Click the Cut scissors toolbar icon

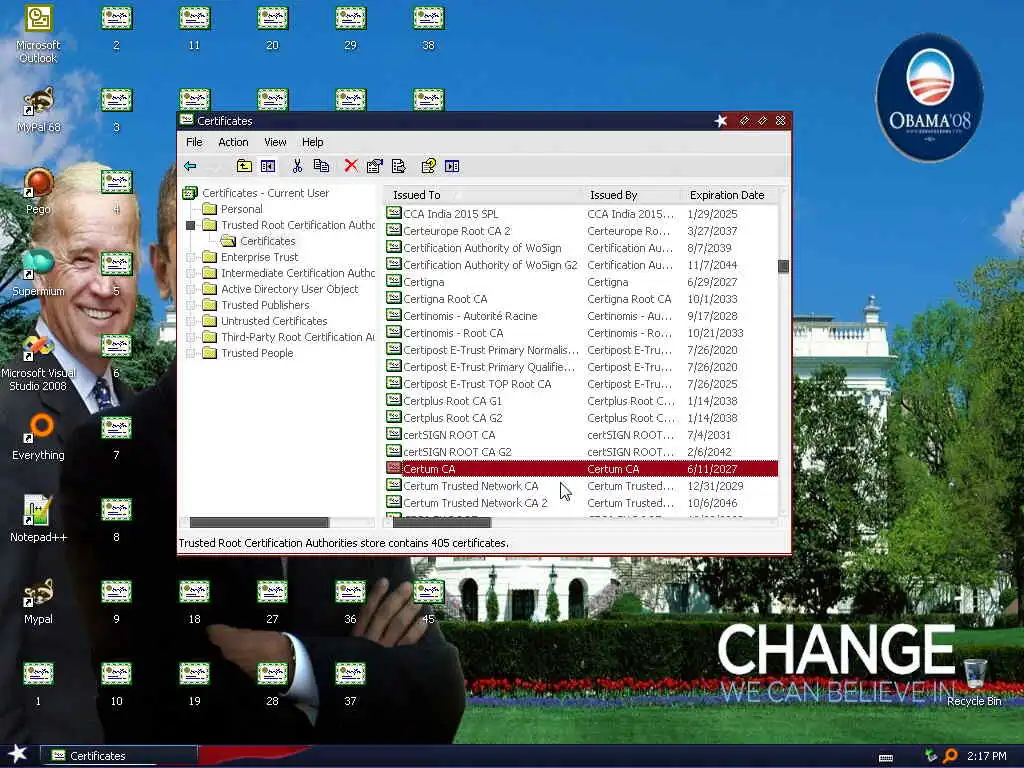pyautogui.click(x=297, y=166)
